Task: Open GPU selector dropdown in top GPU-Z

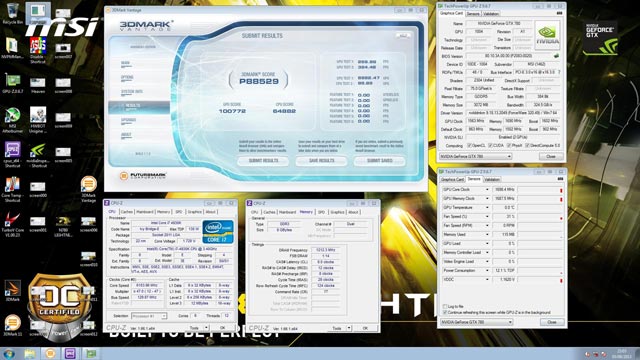Action: click(476, 156)
